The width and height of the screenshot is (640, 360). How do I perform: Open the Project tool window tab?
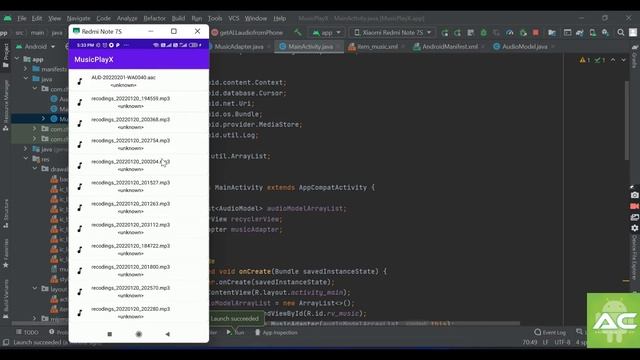pyautogui.click(x=6, y=55)
